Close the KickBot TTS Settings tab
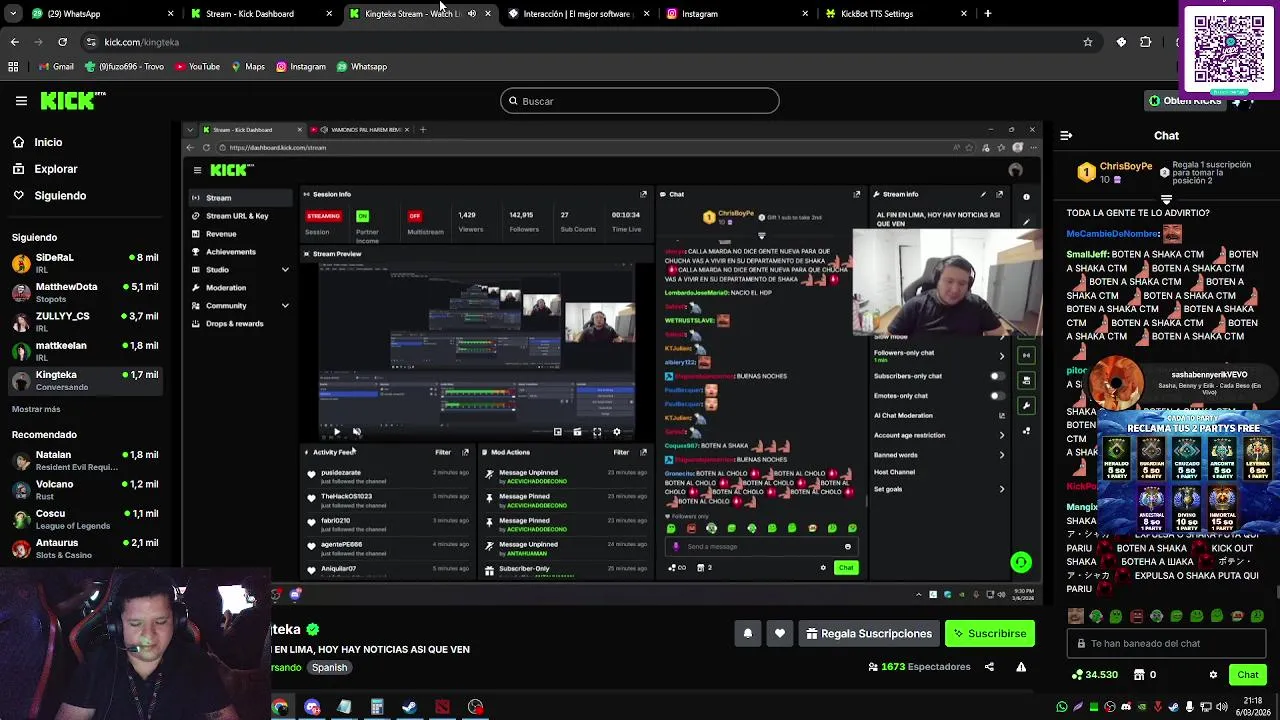This screenshot has height=720, width=1280. (x=964, y=14)
